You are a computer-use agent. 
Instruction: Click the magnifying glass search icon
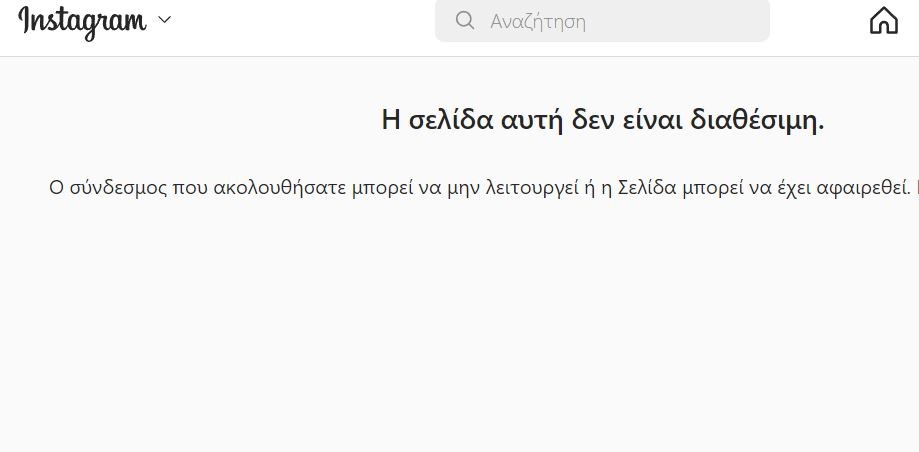pyautogui.click(x=465, y=21)
